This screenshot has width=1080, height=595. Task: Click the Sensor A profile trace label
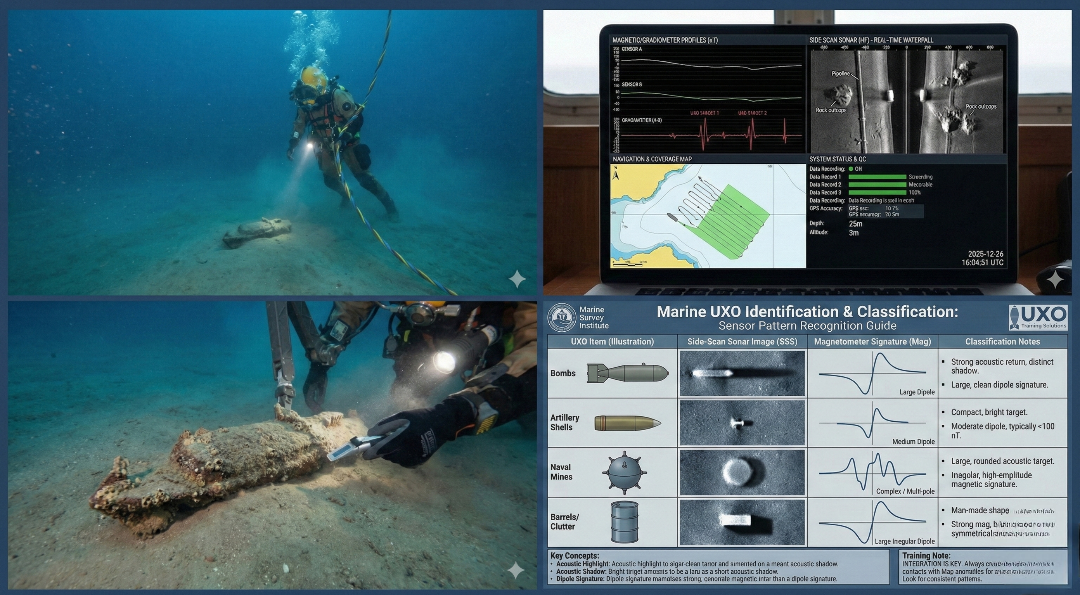click(x=632, y=50)
